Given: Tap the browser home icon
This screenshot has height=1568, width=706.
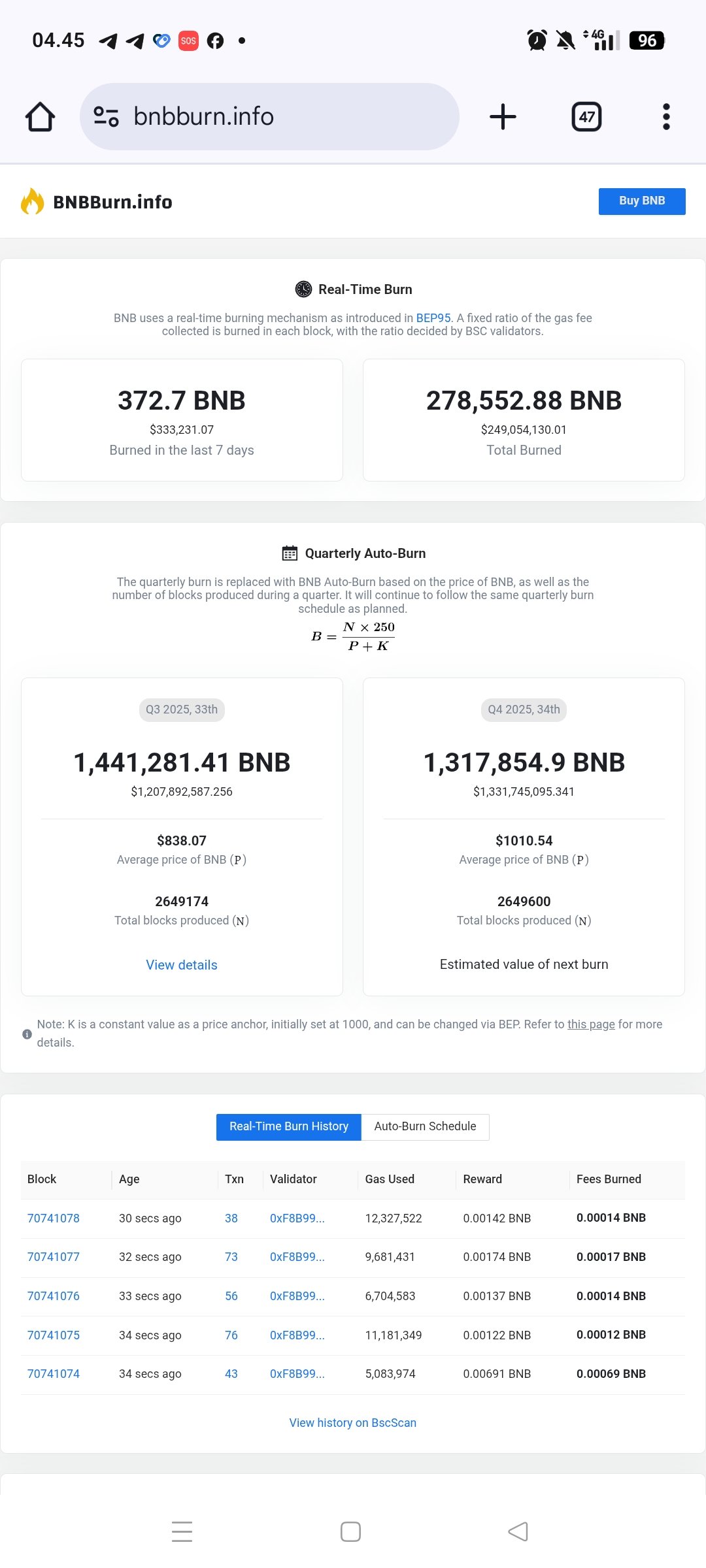Looking at the screenshot, I should 40,117.
